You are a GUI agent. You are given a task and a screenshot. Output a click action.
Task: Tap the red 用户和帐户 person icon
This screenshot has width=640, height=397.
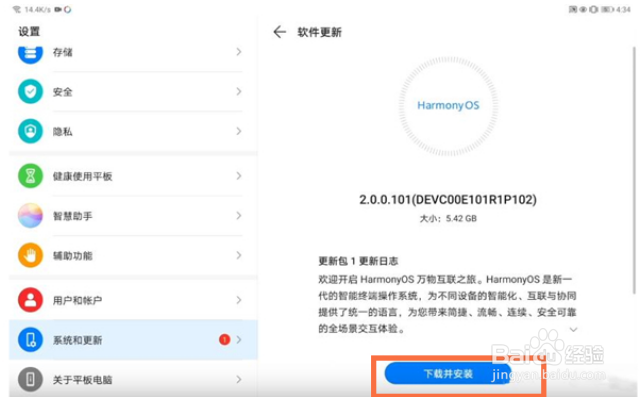(x=30, y=300)
